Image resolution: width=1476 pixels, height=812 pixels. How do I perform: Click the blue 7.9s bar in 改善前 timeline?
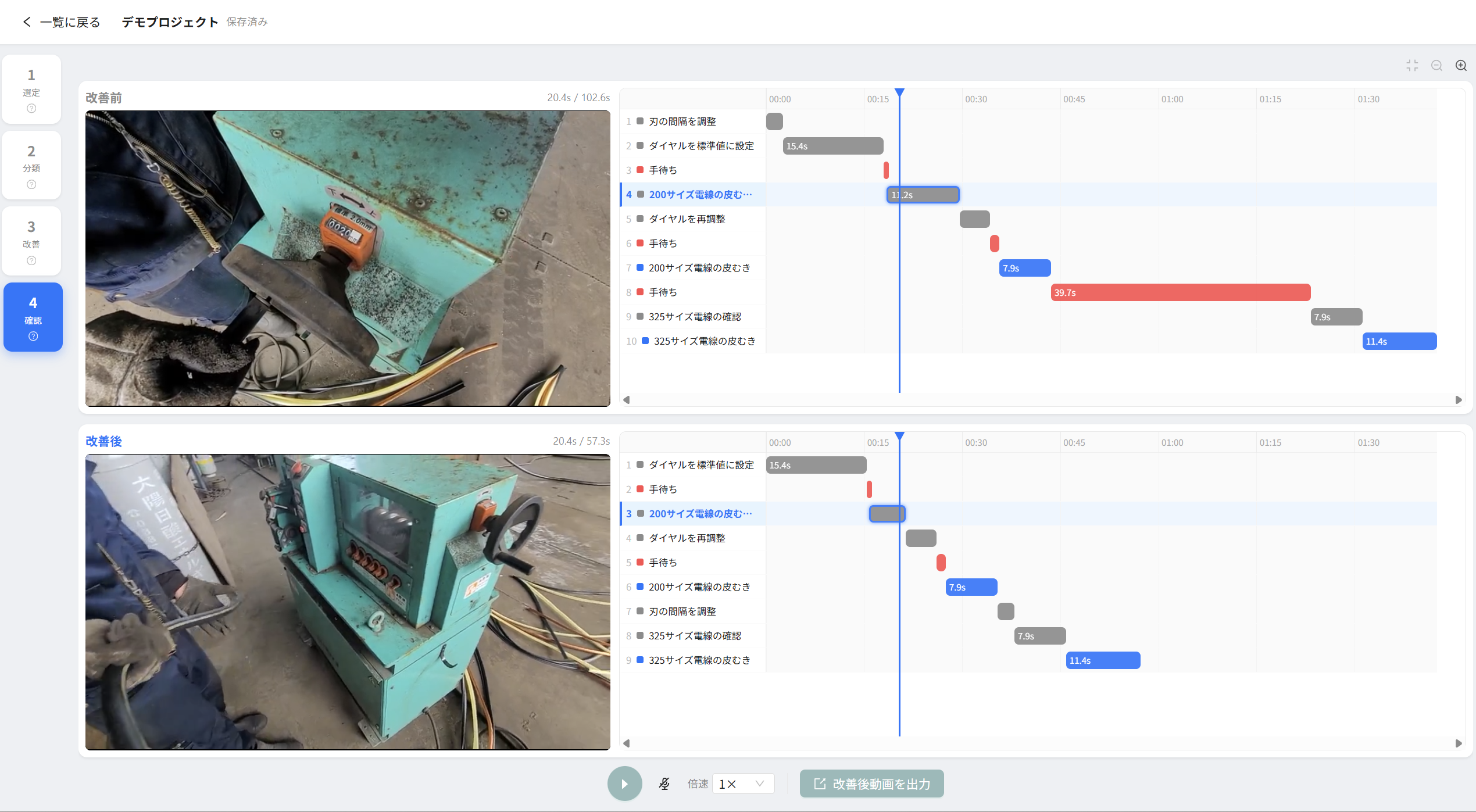pos(1025,268)
